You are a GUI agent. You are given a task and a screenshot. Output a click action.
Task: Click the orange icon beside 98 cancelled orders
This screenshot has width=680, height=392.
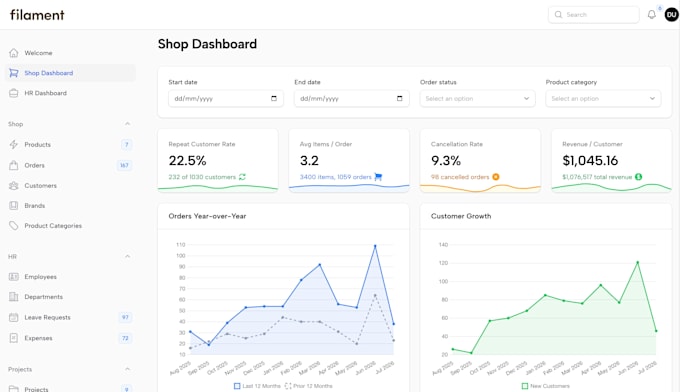pyautogui.click(x=496, y=177)
